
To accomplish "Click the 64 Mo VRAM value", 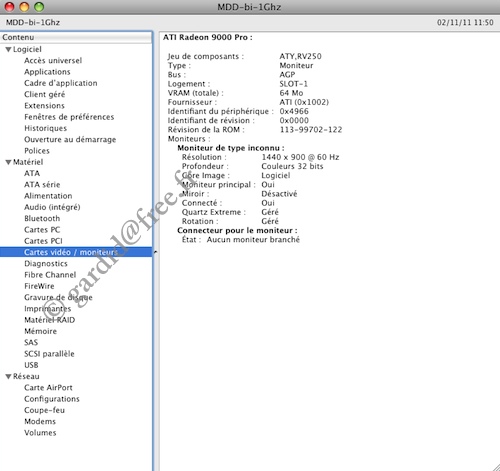I will pos(291,93).
